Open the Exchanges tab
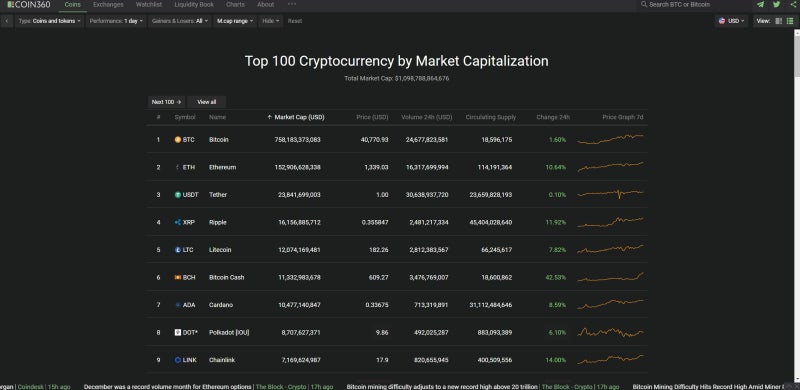The width and height of the screenshot is (800, 390). coord(108,5)
